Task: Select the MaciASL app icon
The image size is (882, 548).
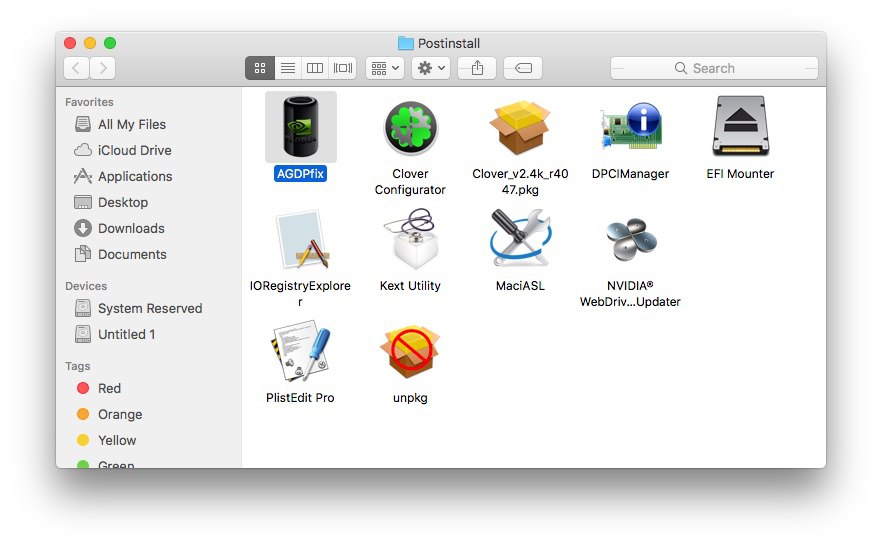Action: click(x=520, y=239)
